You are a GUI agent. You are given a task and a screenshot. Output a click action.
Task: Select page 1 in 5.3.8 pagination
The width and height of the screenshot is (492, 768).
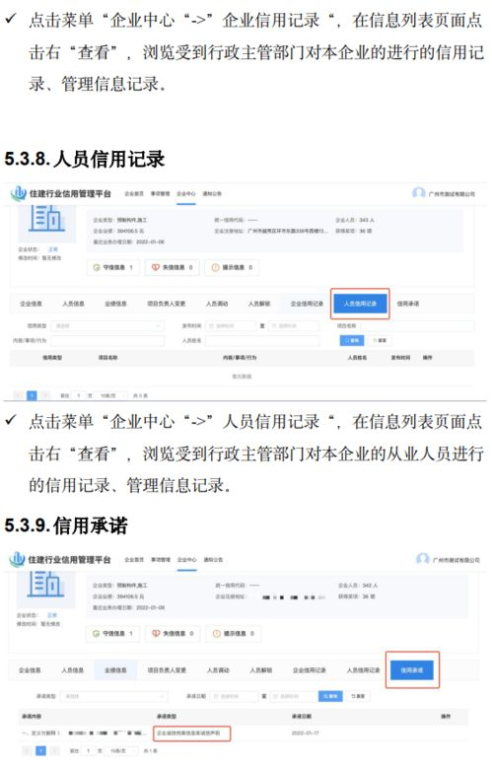32,395
